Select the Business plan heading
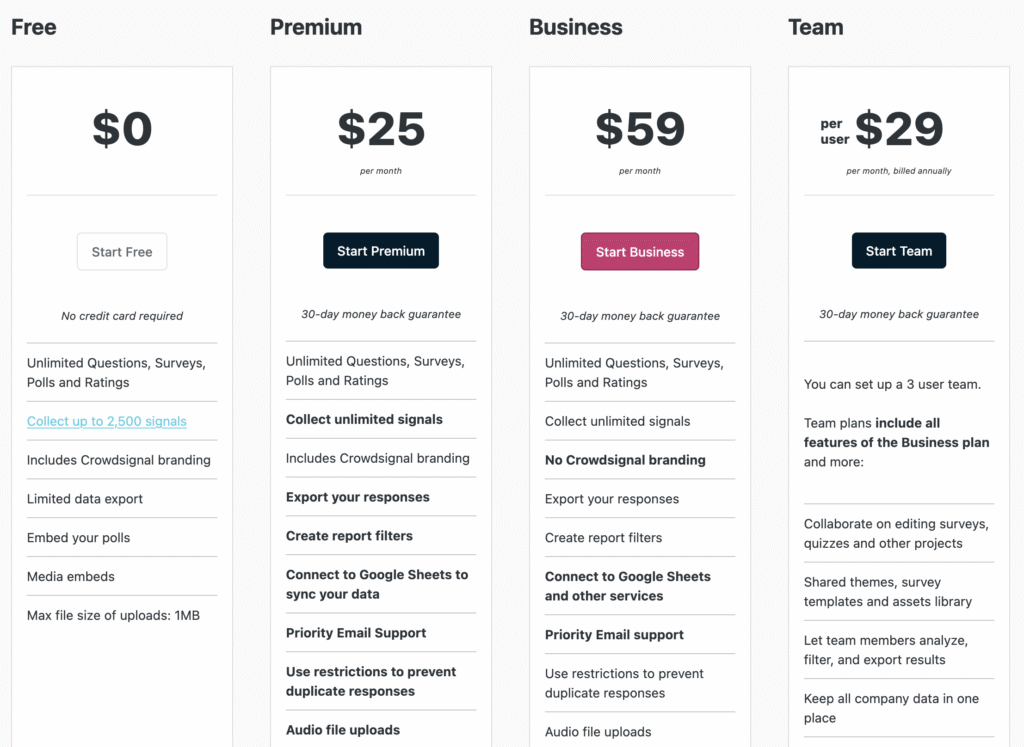Viewport: 1024px width, 747px height. [x=576, y=27]
